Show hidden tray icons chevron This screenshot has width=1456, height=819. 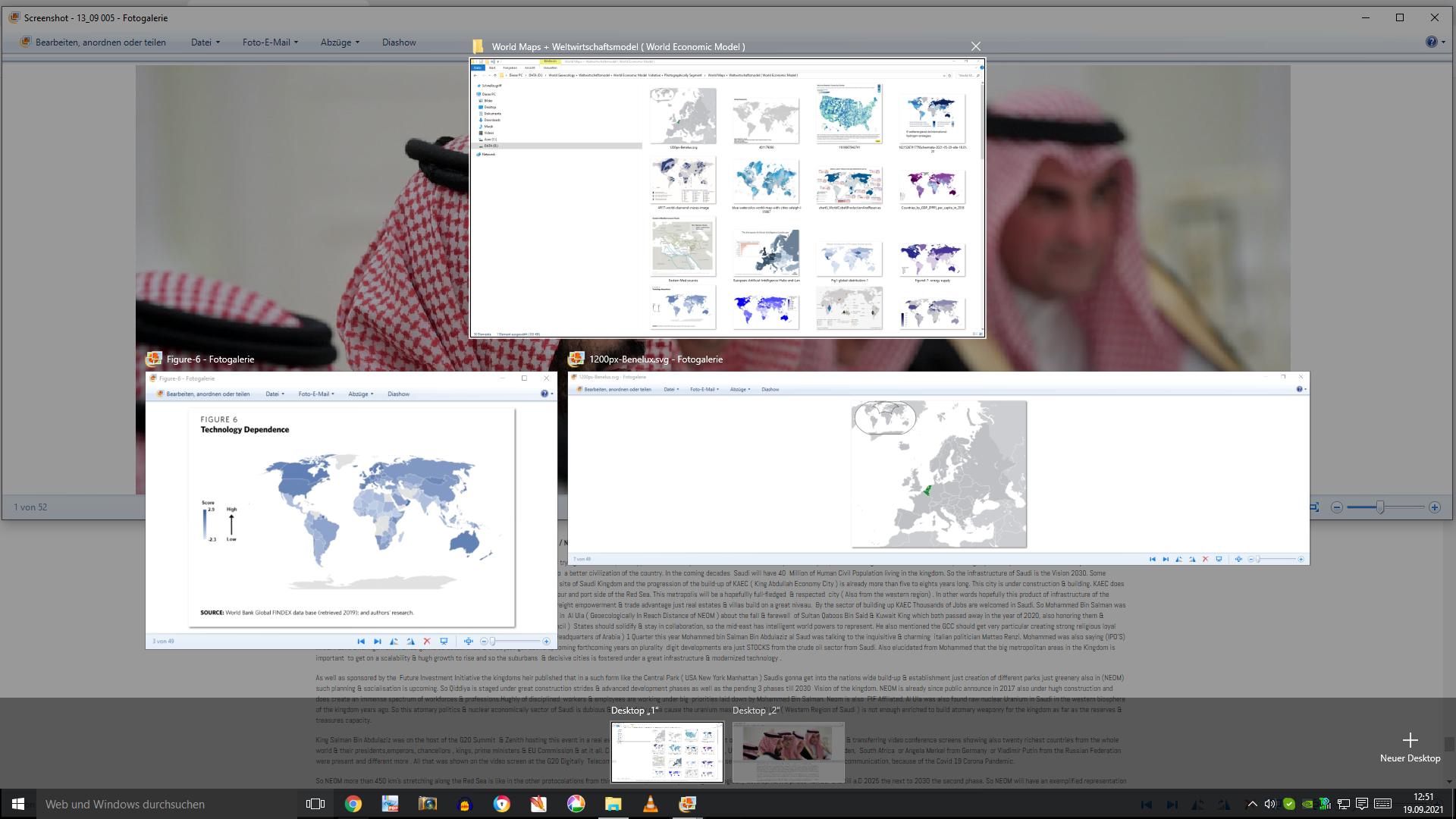[1252, 804]
